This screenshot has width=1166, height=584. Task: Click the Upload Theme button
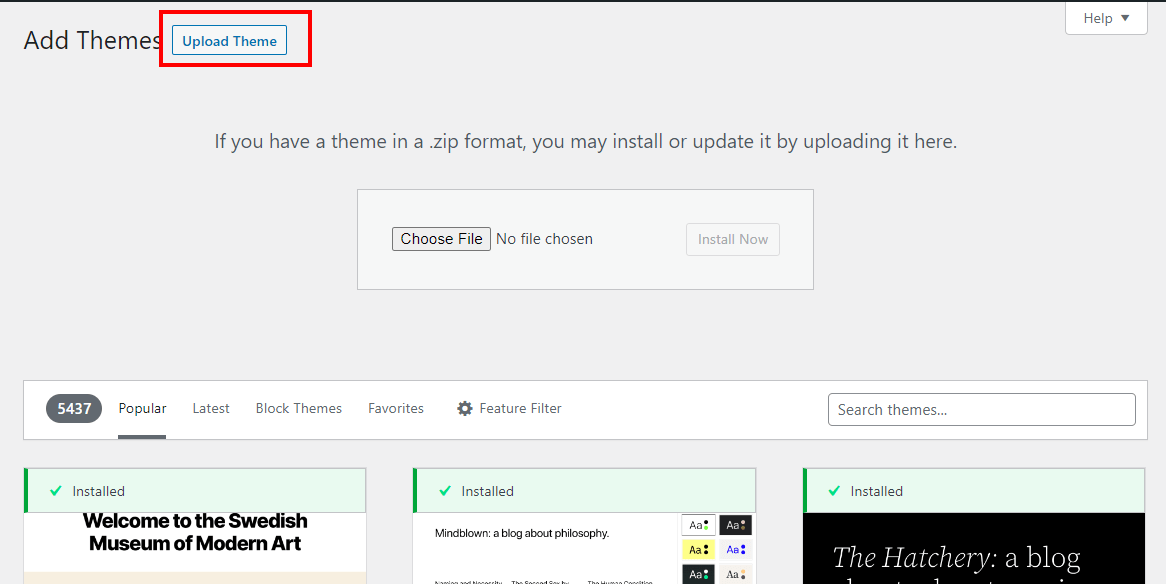(x=229, y=41)
